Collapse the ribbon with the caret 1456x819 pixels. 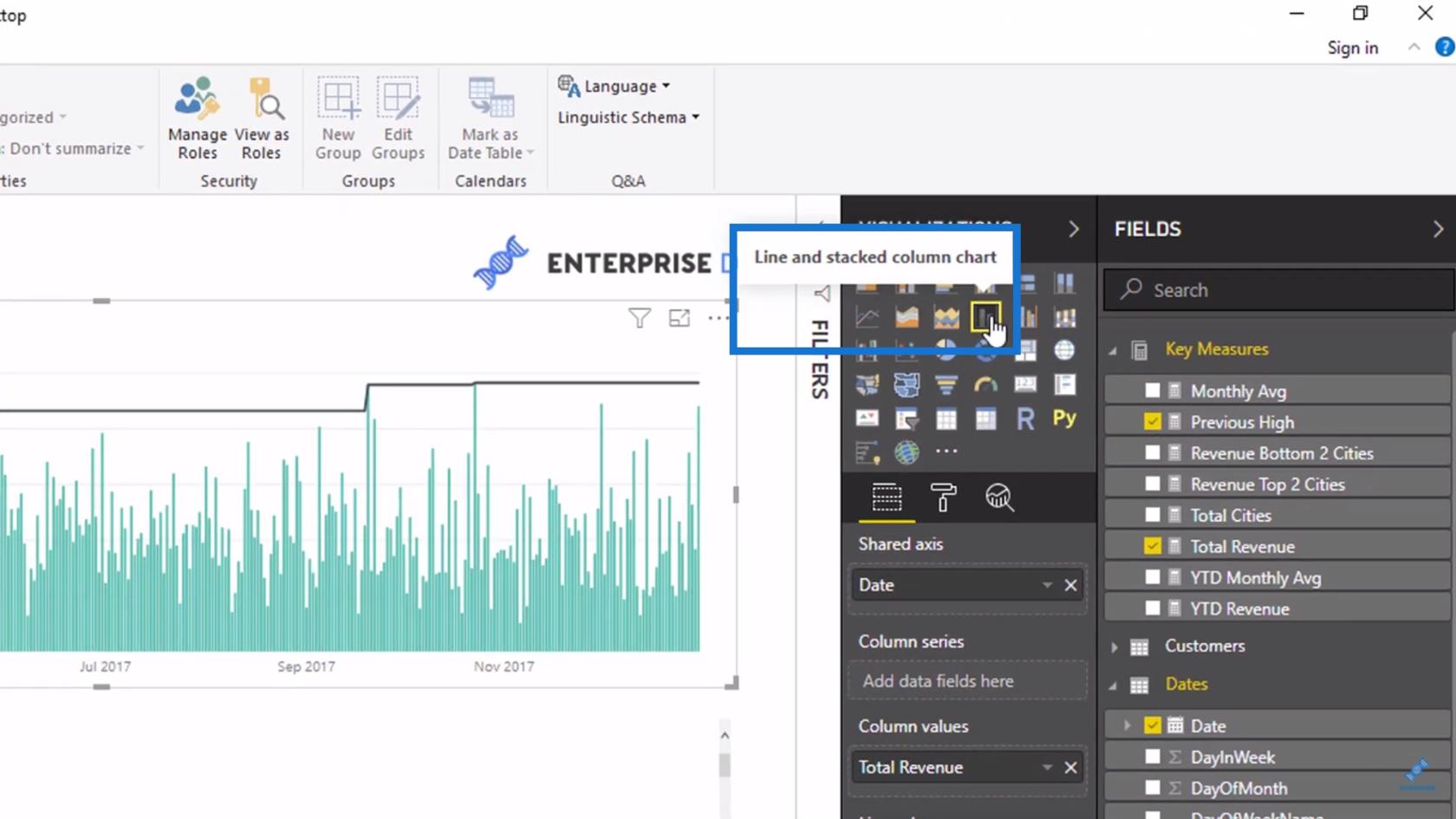(1414, 47)
